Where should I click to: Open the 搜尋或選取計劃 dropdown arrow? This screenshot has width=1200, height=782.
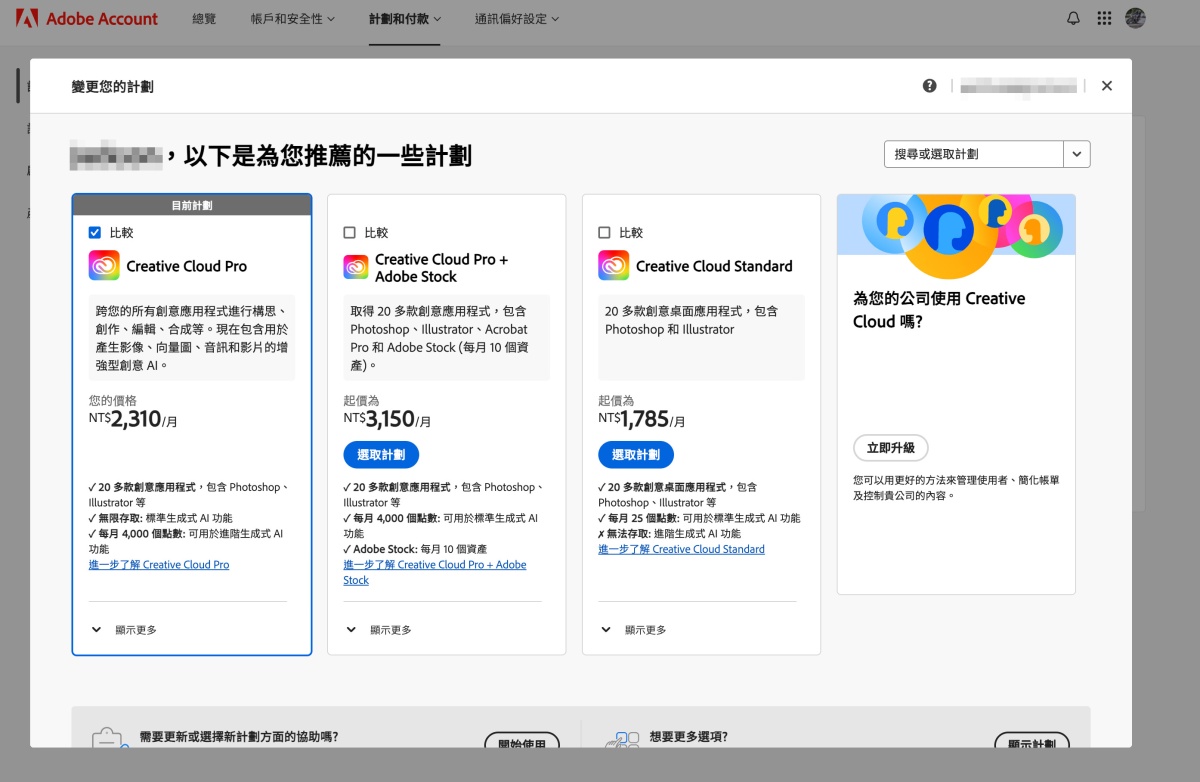coord(1077,154)
